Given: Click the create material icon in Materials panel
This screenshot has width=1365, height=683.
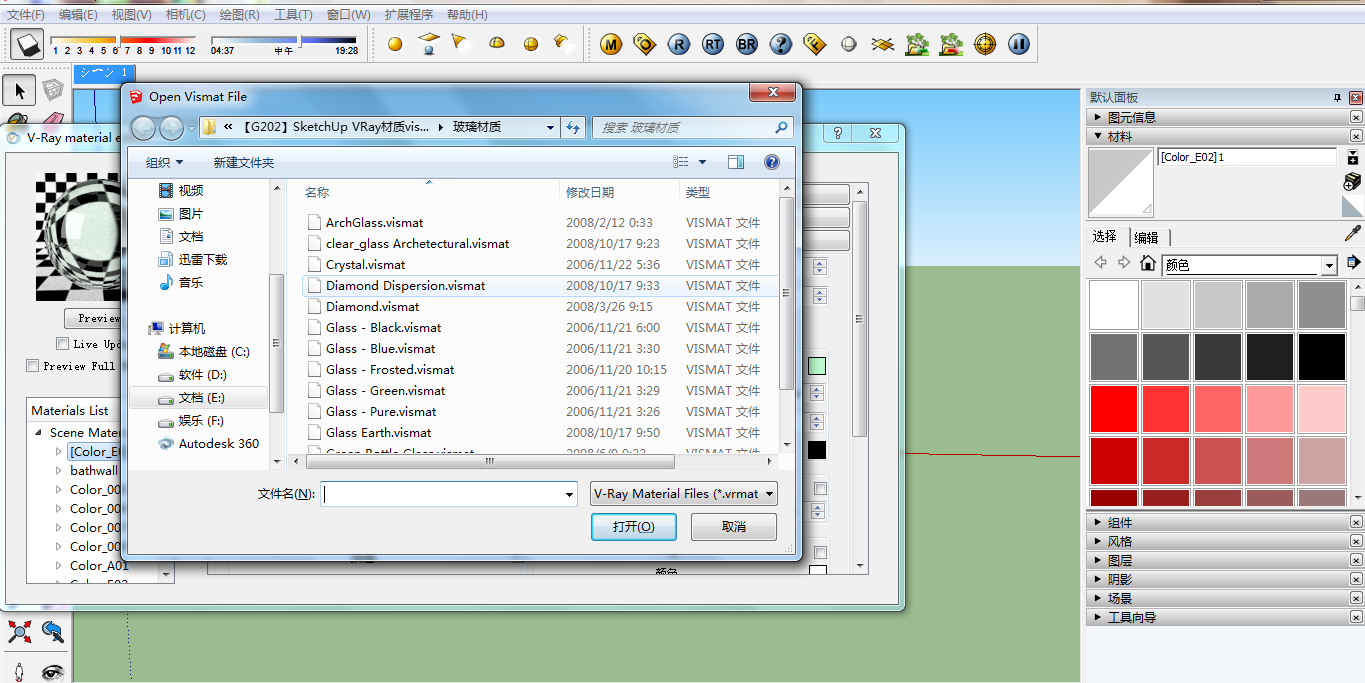Looking at the screenshot, I should (1351, 181).
